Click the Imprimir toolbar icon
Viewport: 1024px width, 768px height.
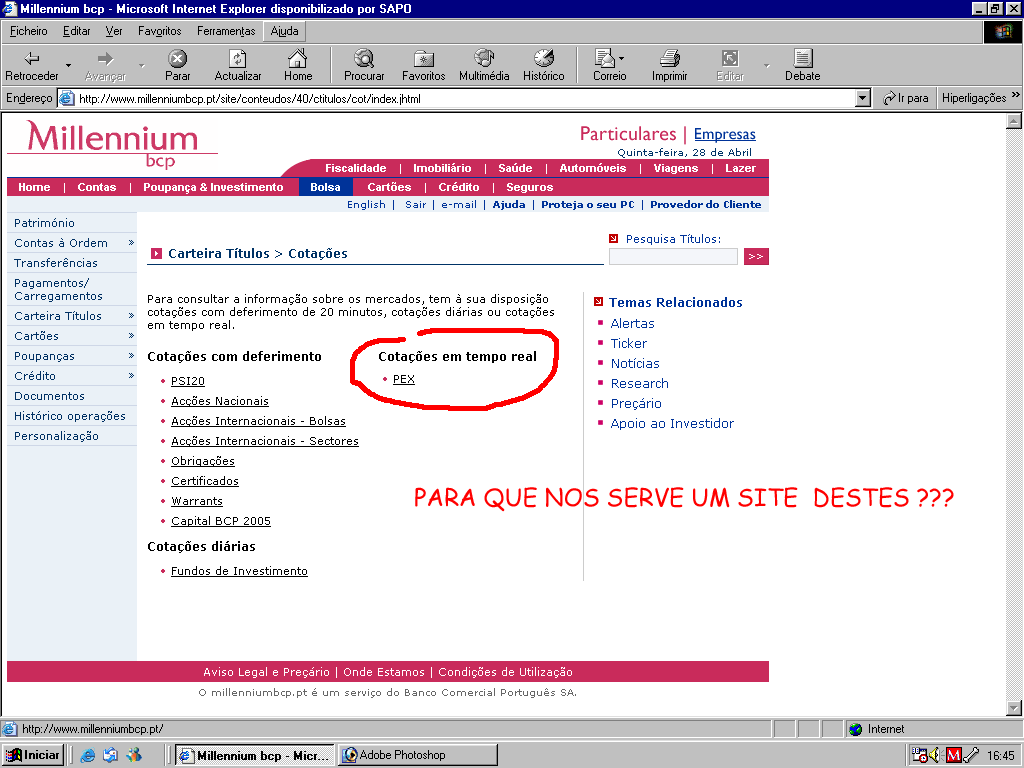(x=669, y=64)
